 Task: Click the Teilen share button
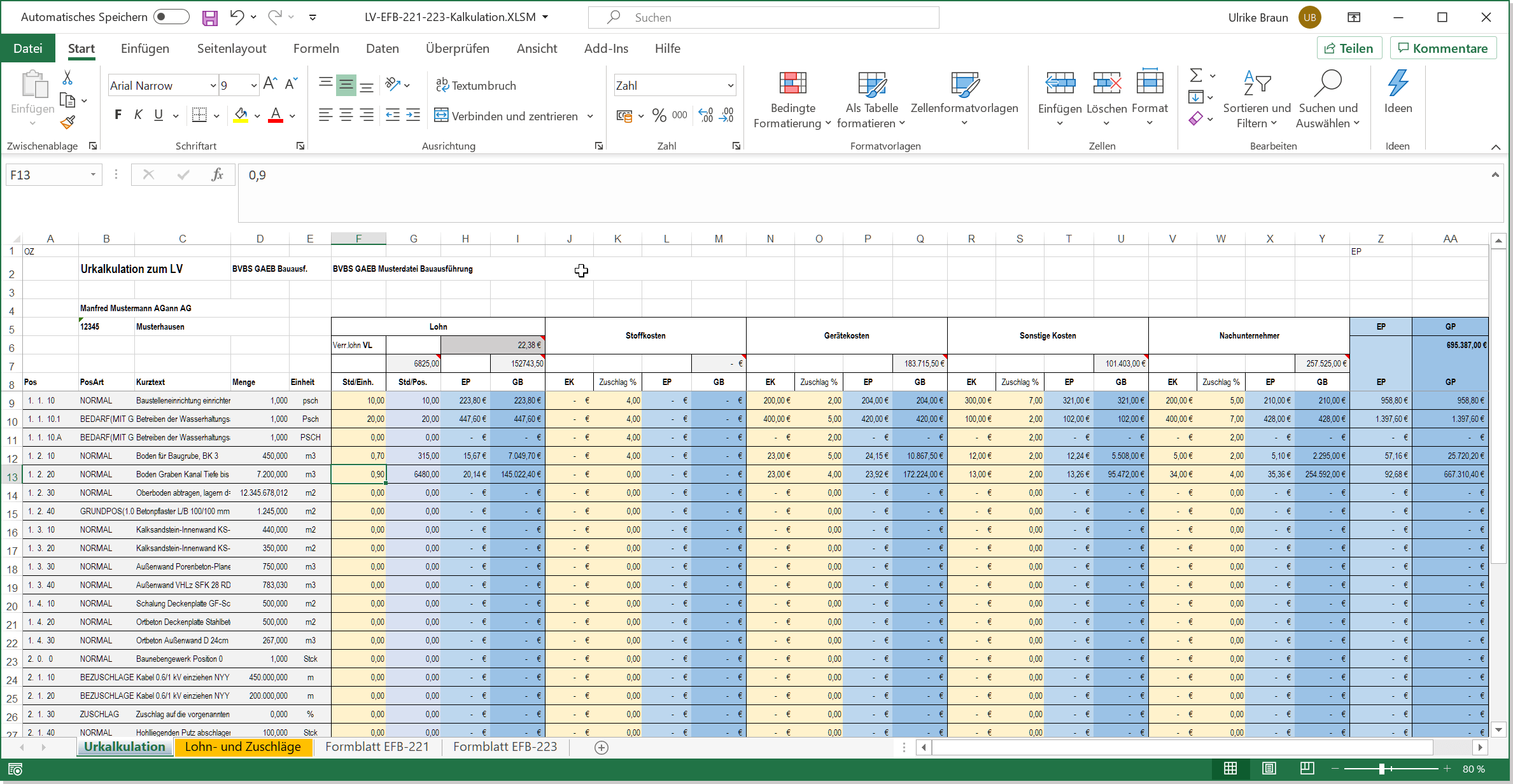coord(1349,48)
